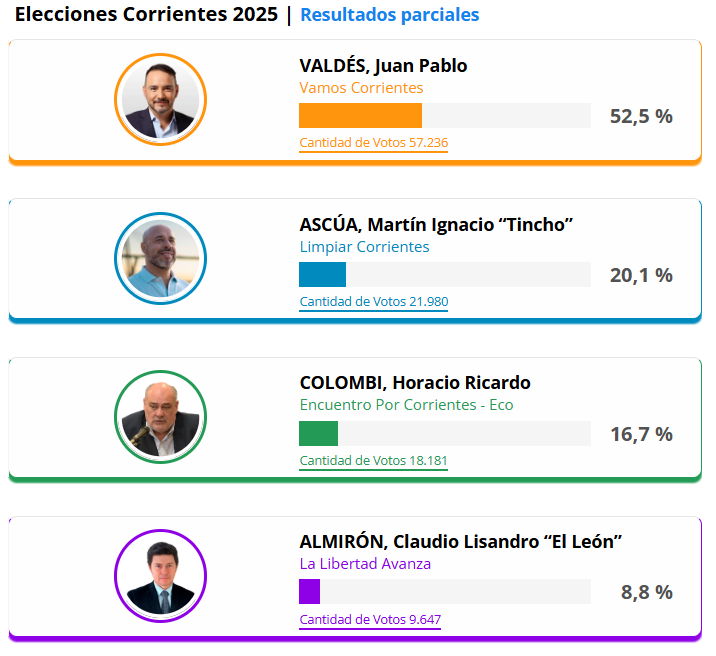Open Cantidad de Votos 9.647 link

[370, 619]
